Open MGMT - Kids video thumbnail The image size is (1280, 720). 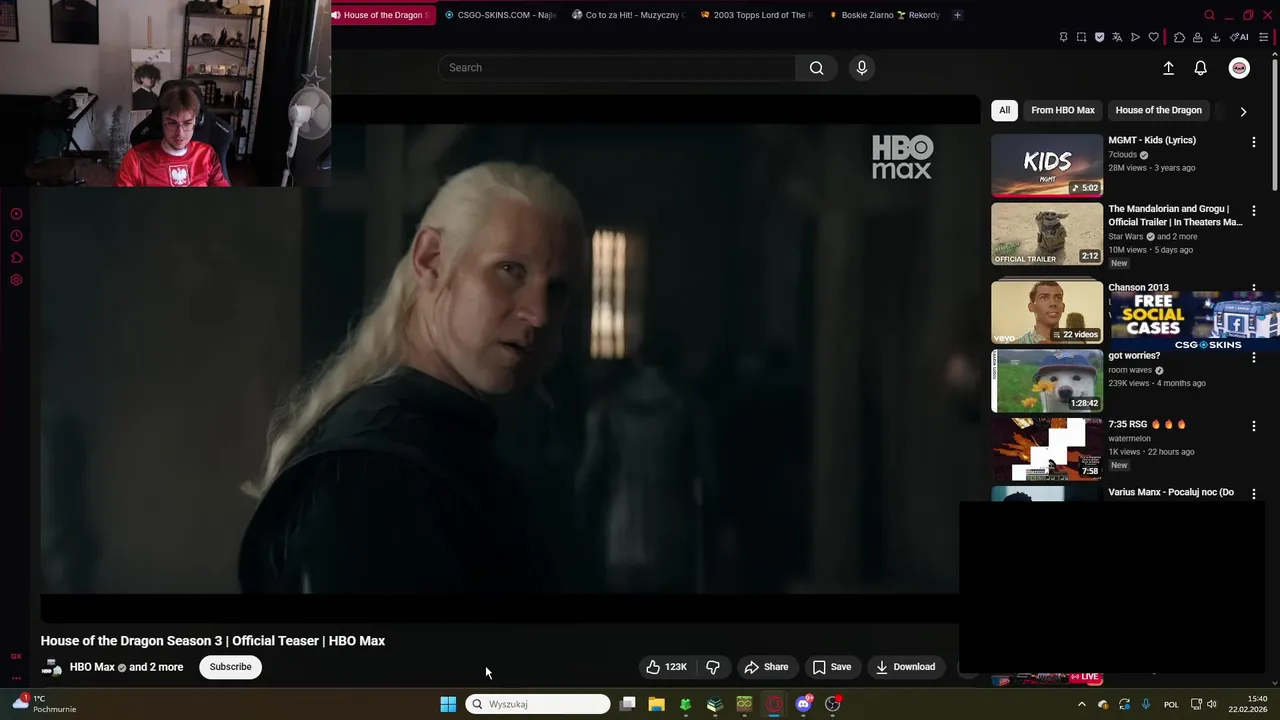point(1047,165)
